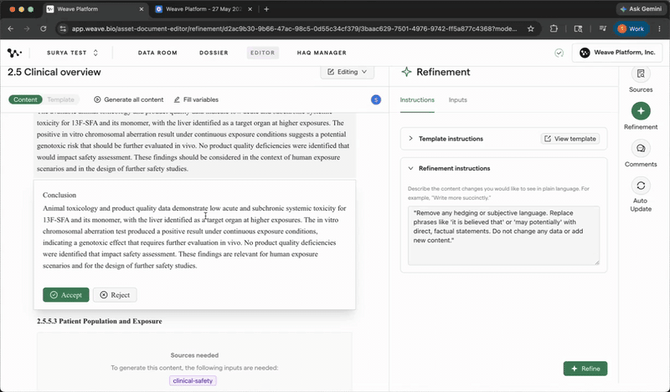Screen dimensions: 670x392
Task: Select the Editor nav item
Action: pyautogui.click(x=262, y=53)
